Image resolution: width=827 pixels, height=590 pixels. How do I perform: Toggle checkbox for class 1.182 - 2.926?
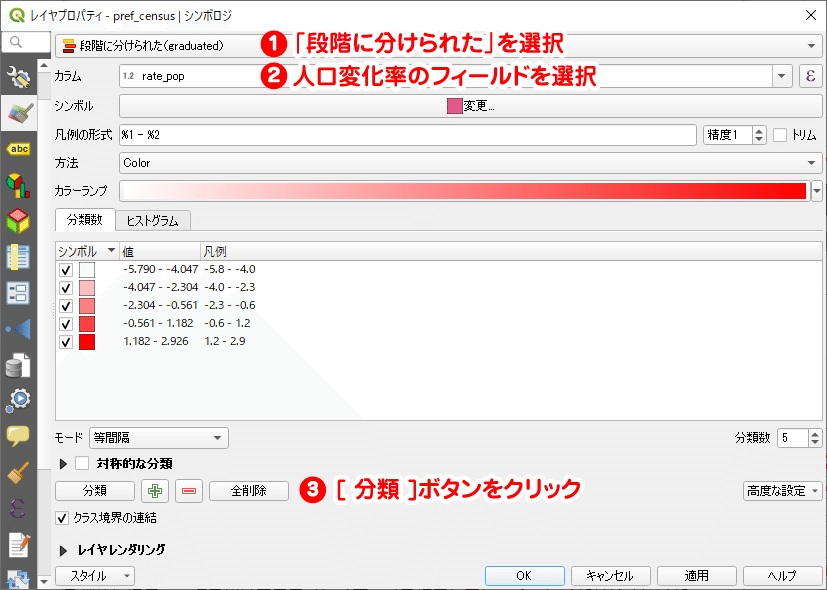coord(66,342)
